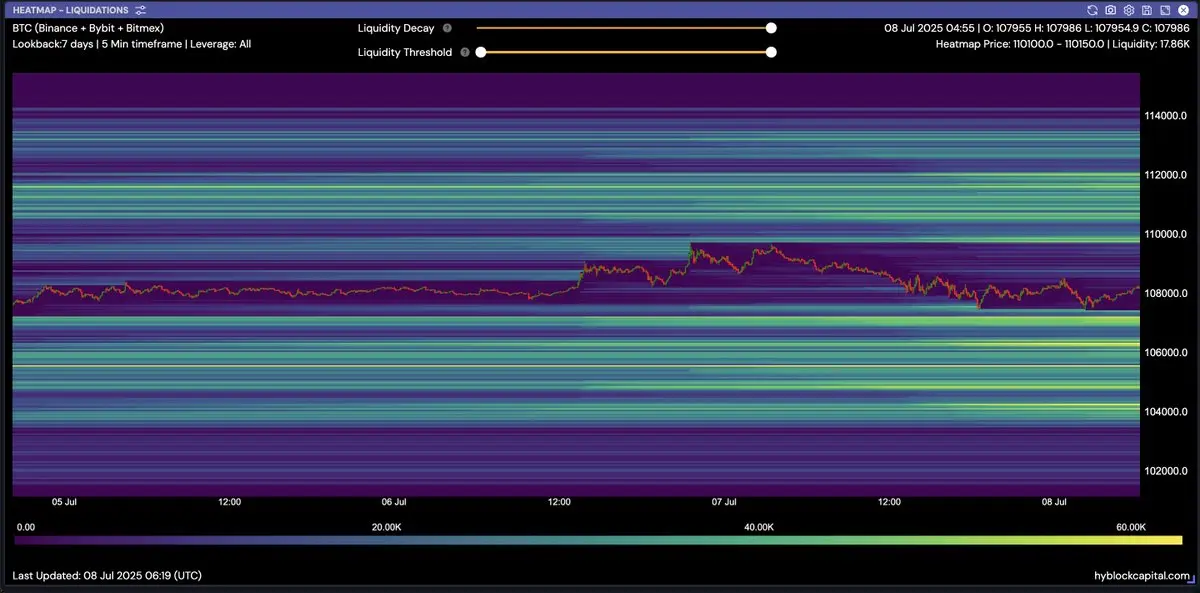Expand the heatmap panel to fullscreen

pyautogui.click(x=1164, y=10)
